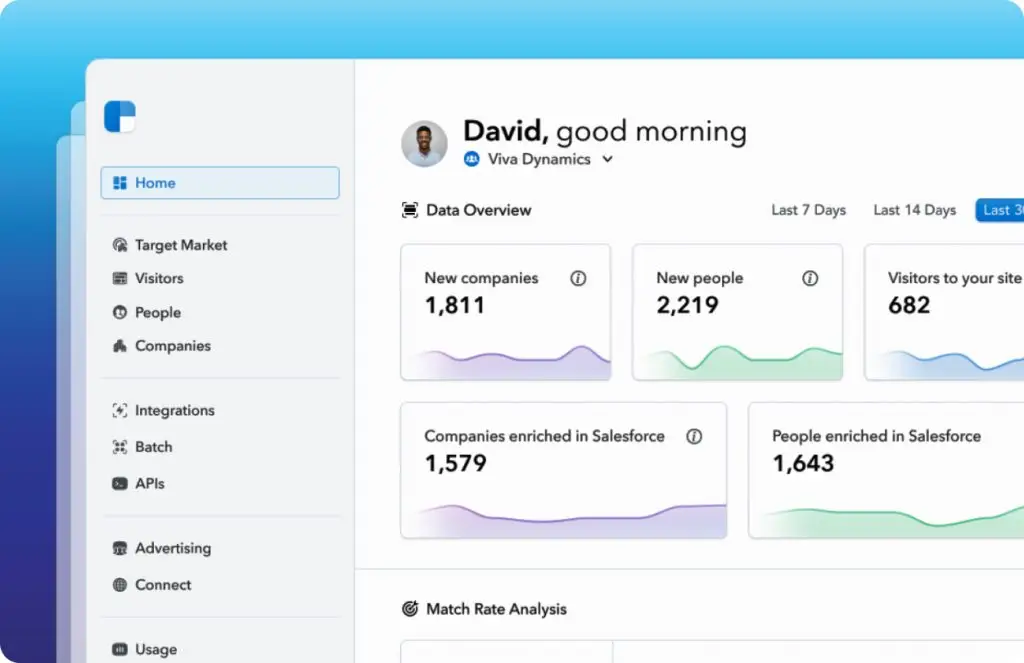Click info icon on New people card

pyautogui.click(x=810, y=279)
